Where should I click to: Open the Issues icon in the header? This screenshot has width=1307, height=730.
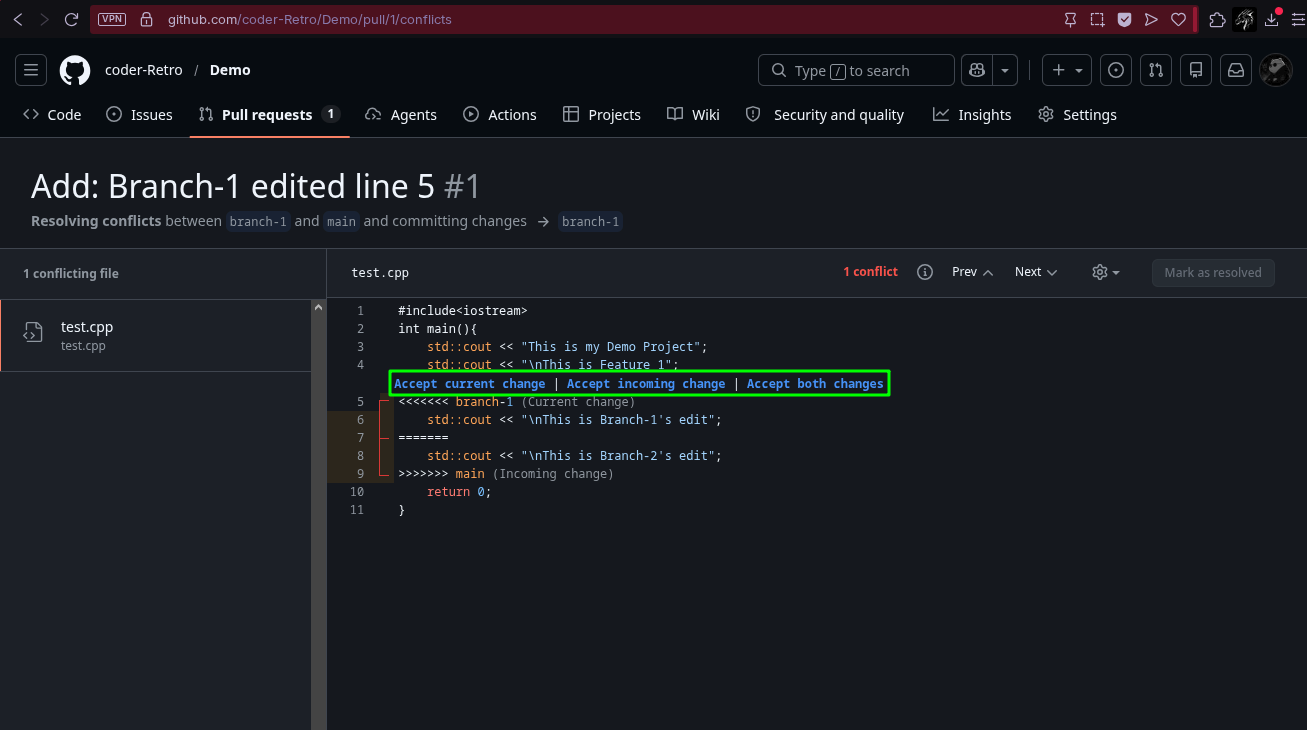tap(1116, 70)
